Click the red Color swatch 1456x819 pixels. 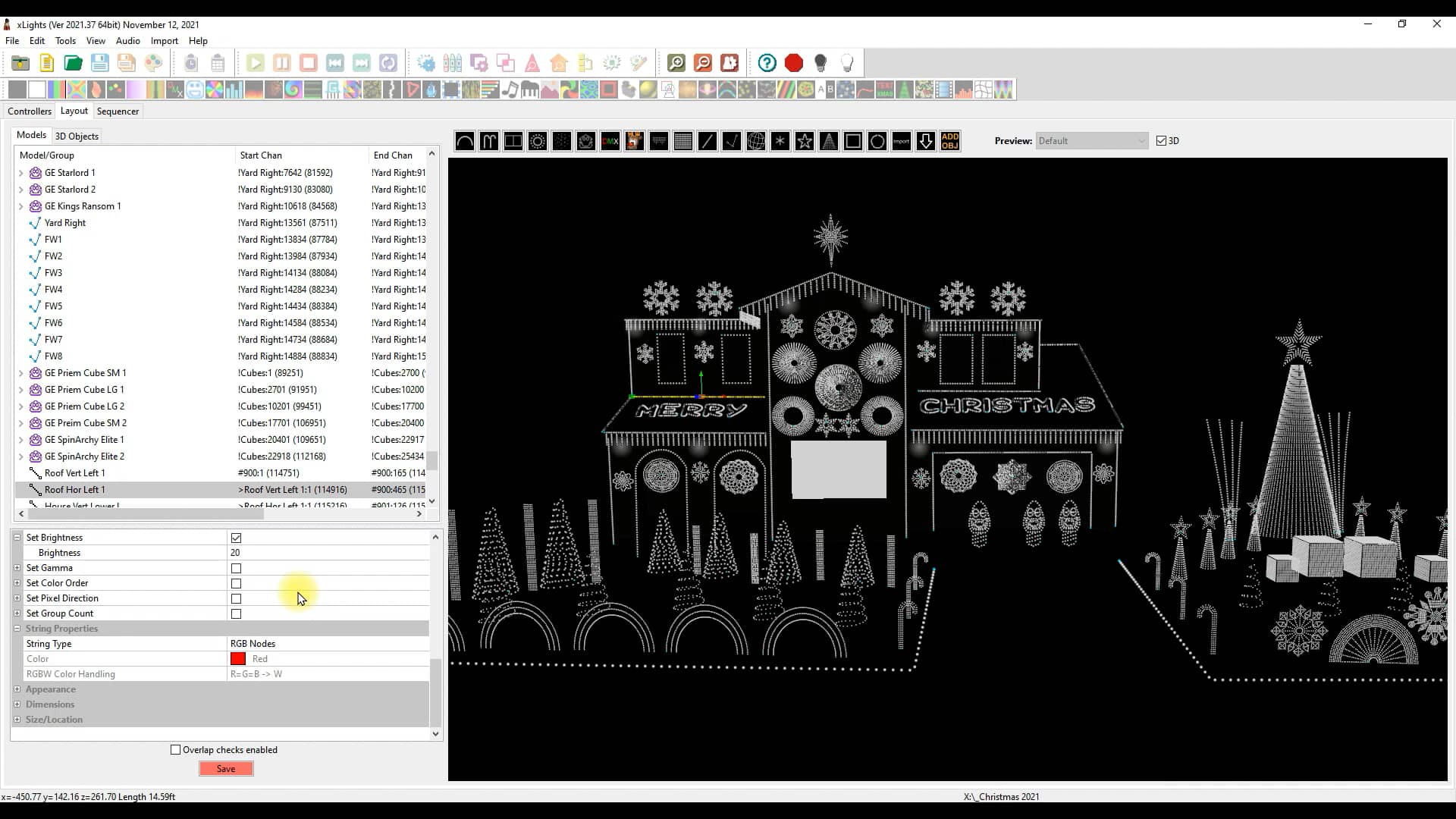tap(237, 658)
